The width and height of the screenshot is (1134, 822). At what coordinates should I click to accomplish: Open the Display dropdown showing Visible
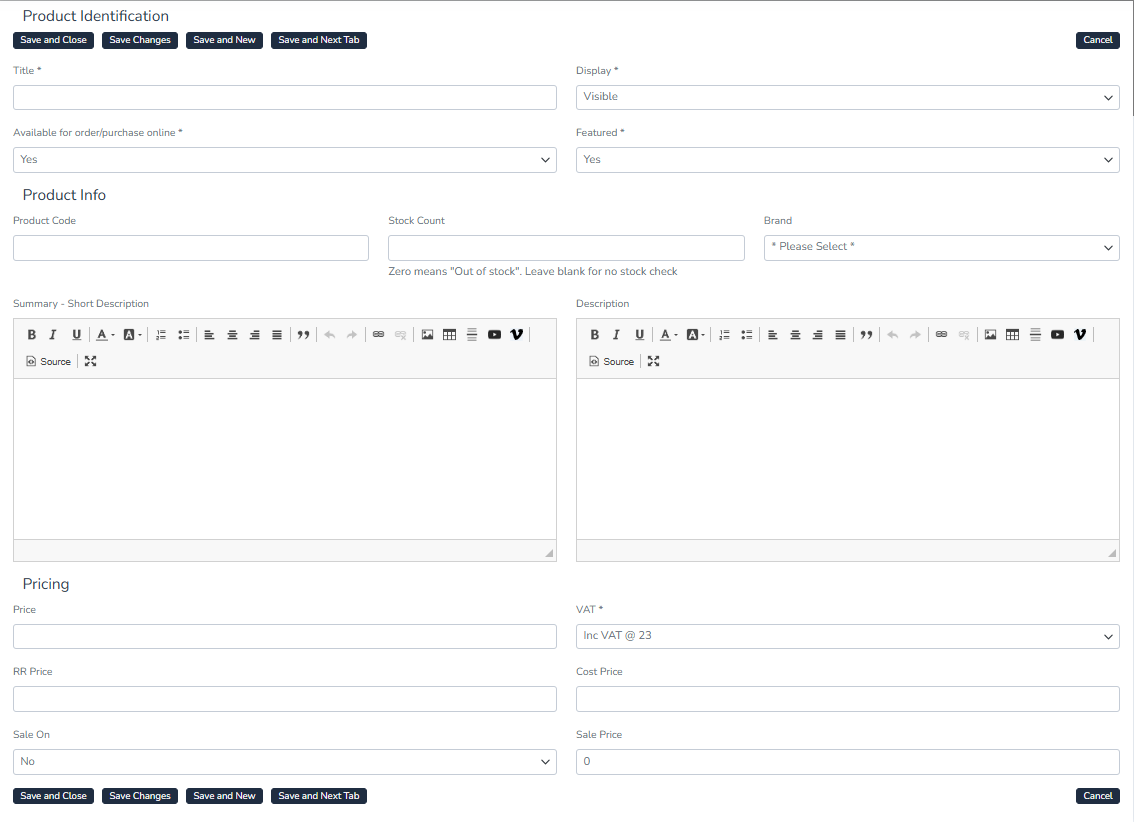(x=847, y=97)
